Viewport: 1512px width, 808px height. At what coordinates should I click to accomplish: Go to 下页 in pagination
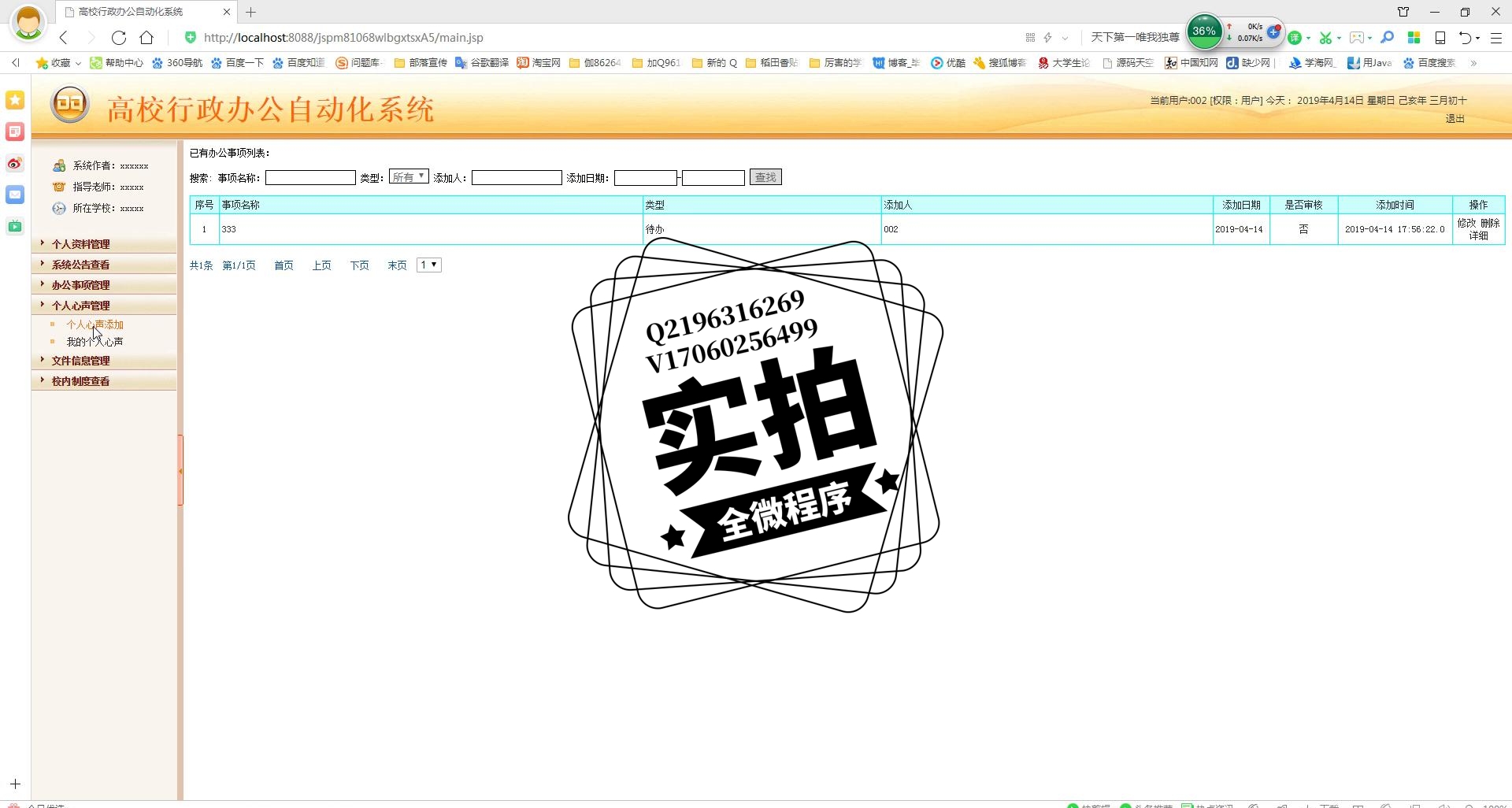tap(359, 265)
